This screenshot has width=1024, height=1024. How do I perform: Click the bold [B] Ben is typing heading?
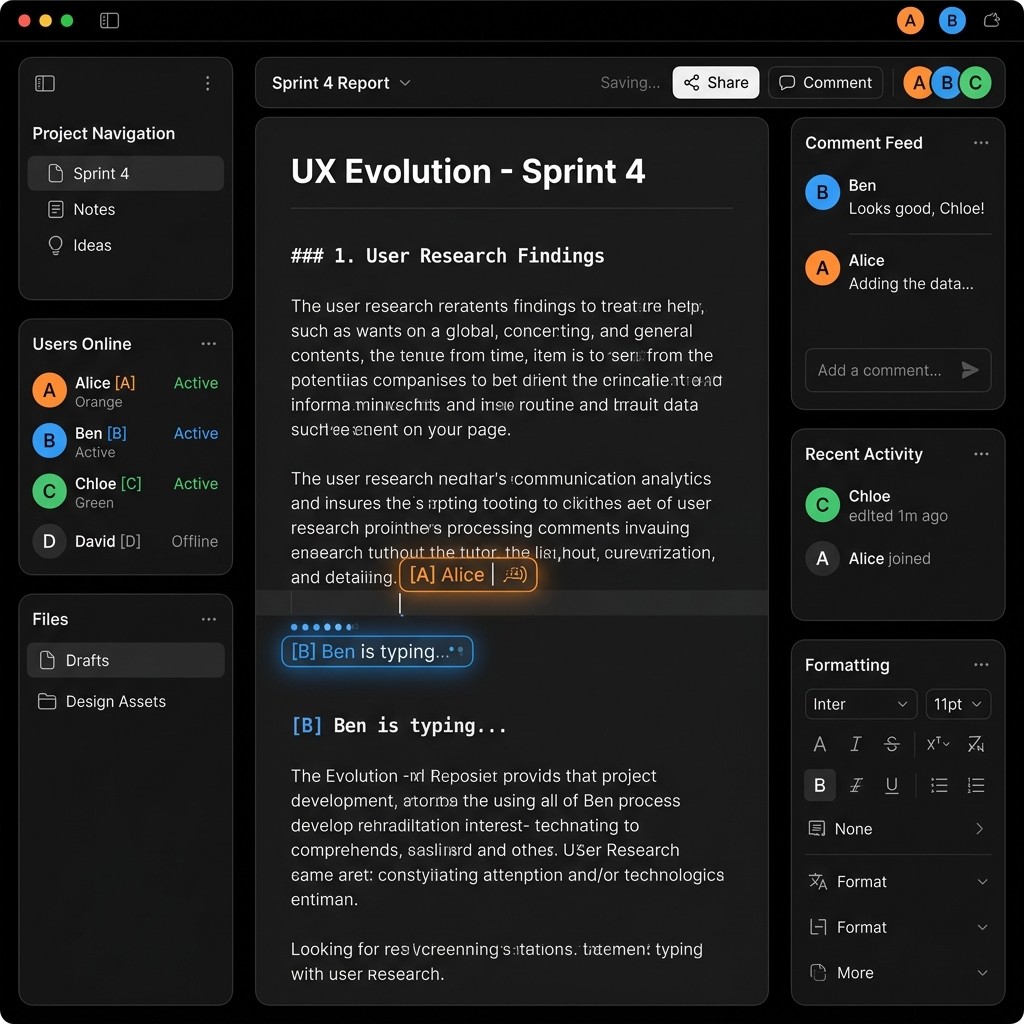[x=398, y=726]
